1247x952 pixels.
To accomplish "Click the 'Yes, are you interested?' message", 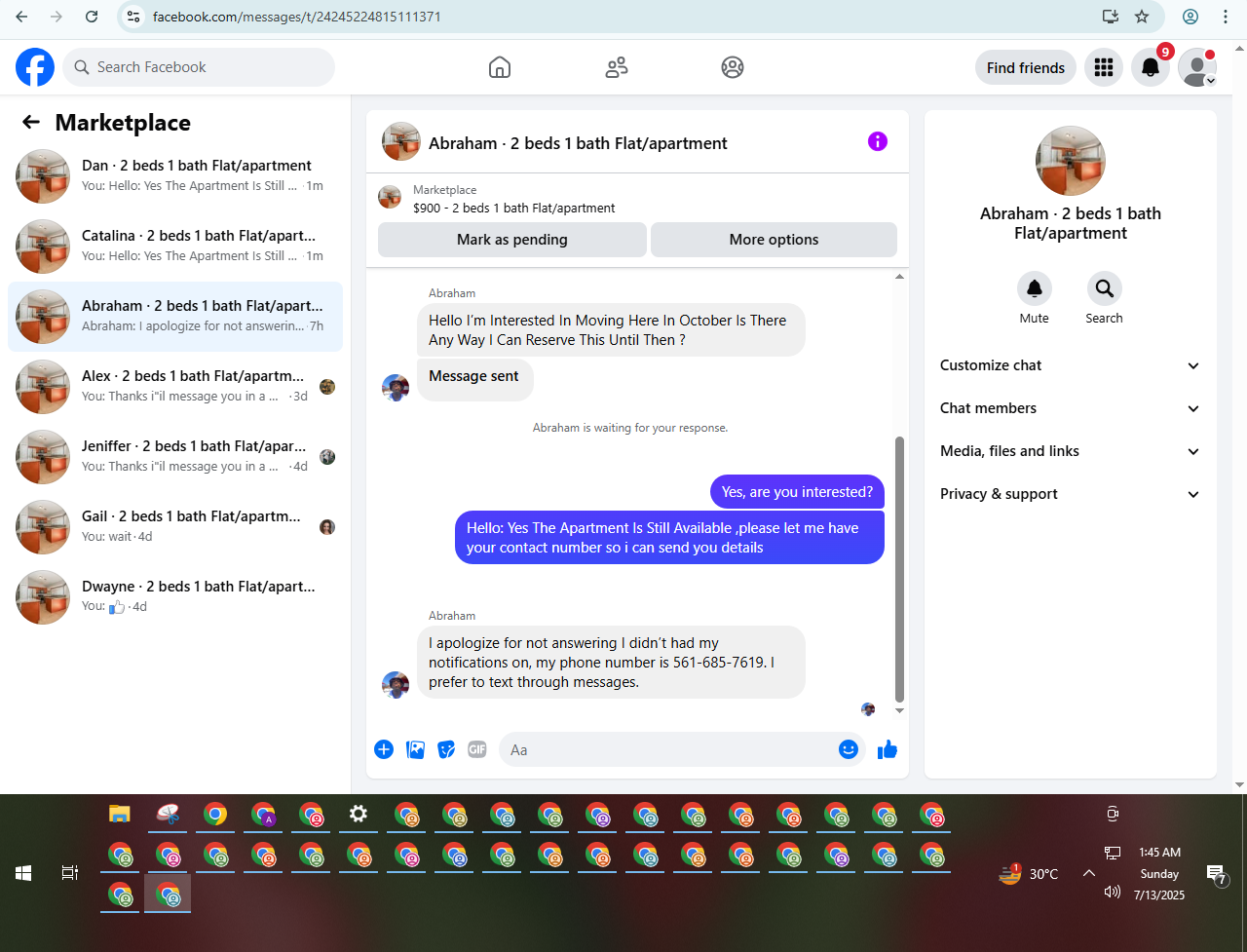I will [x=797, y=492].
